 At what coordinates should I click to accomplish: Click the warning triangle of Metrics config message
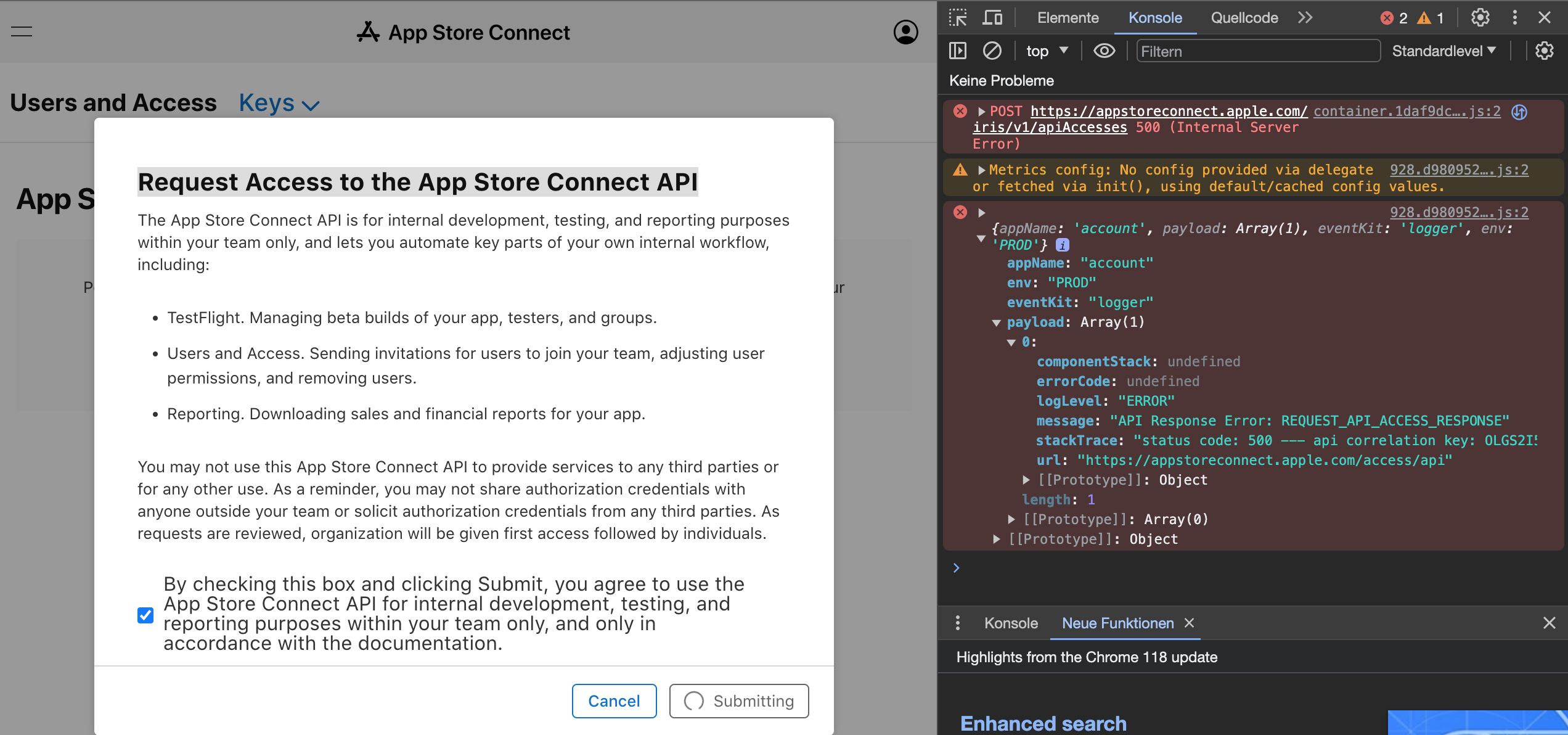(x=960, y=170)
